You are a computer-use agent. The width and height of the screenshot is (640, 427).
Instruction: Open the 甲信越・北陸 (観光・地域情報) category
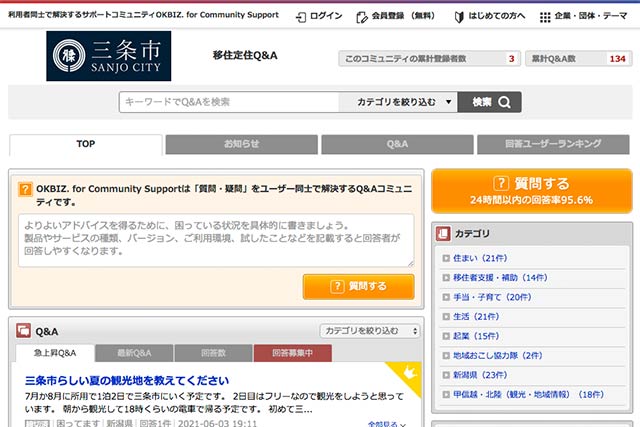coord(528,394)
